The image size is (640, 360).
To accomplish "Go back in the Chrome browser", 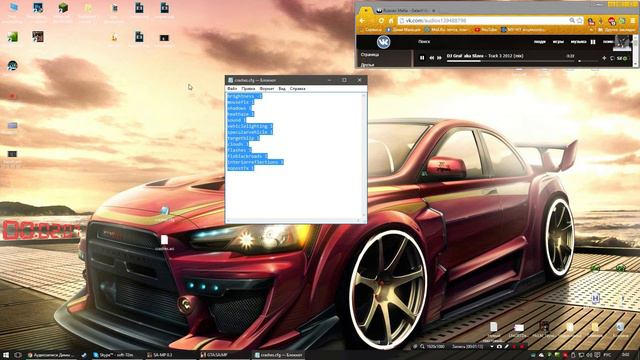I will [362, 20].
